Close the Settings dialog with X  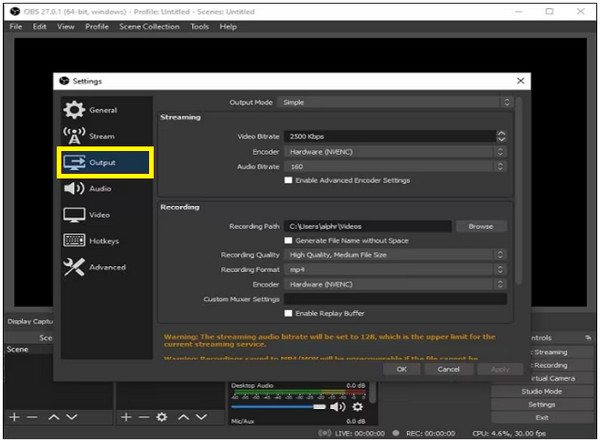[x=520, y=81]
